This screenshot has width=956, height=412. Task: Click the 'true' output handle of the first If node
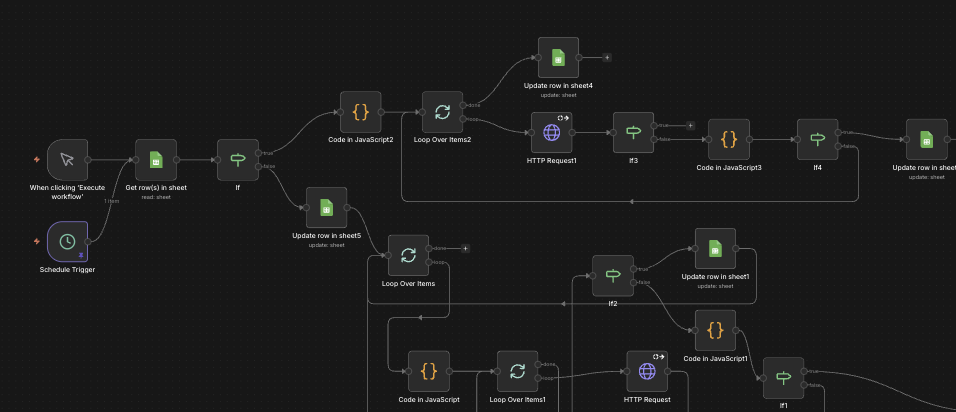point(259,153)
